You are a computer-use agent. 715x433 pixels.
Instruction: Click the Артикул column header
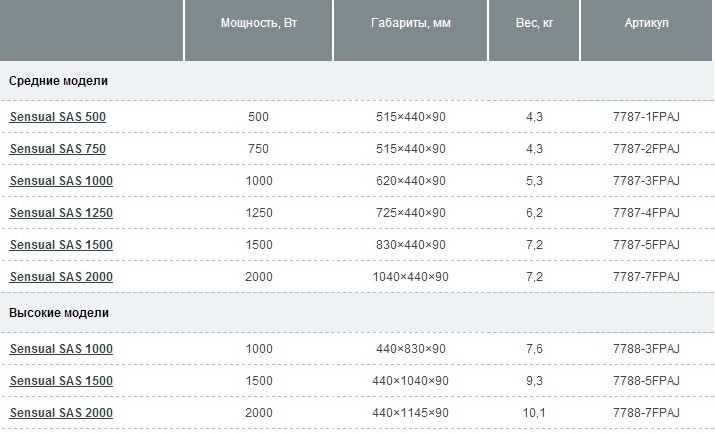tap(646, 23)
